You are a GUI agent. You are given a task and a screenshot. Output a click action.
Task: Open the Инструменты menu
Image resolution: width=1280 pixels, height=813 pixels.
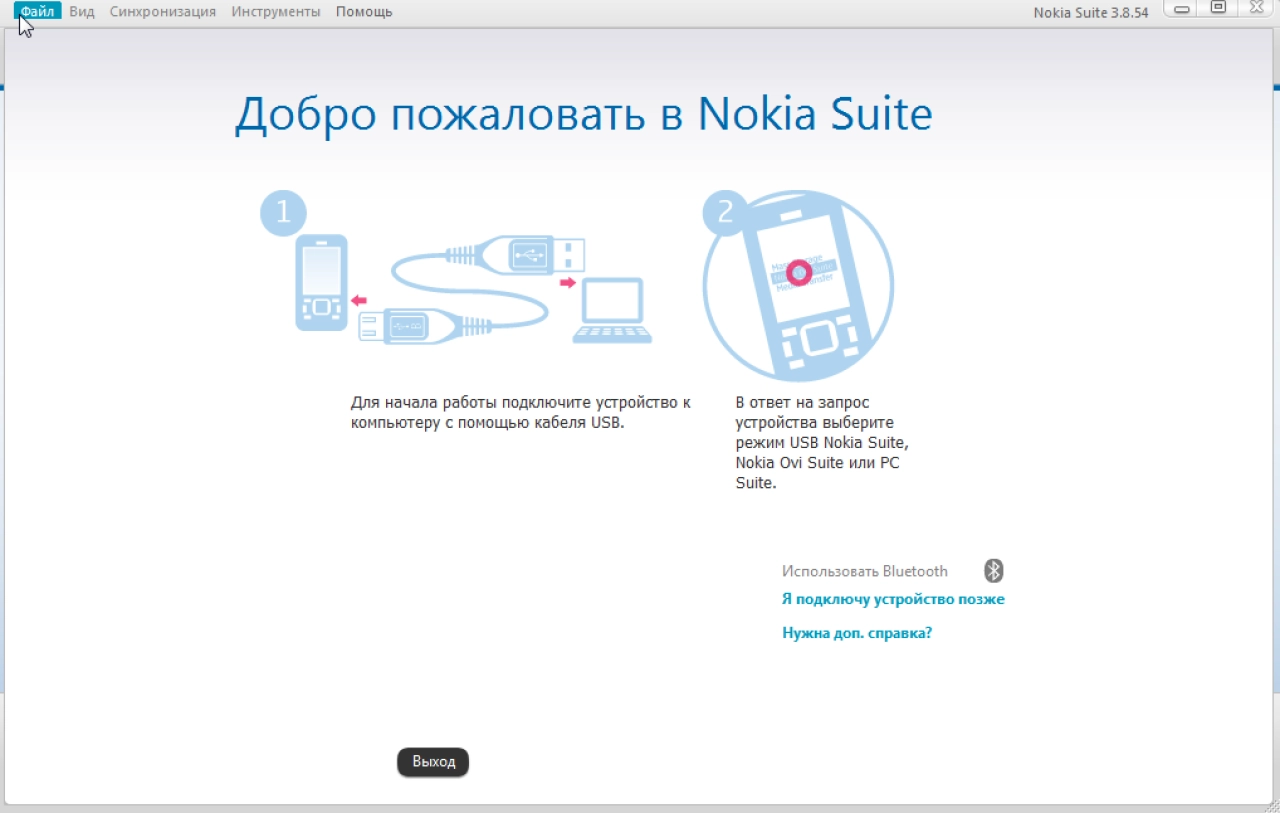(x=276, y=11)
